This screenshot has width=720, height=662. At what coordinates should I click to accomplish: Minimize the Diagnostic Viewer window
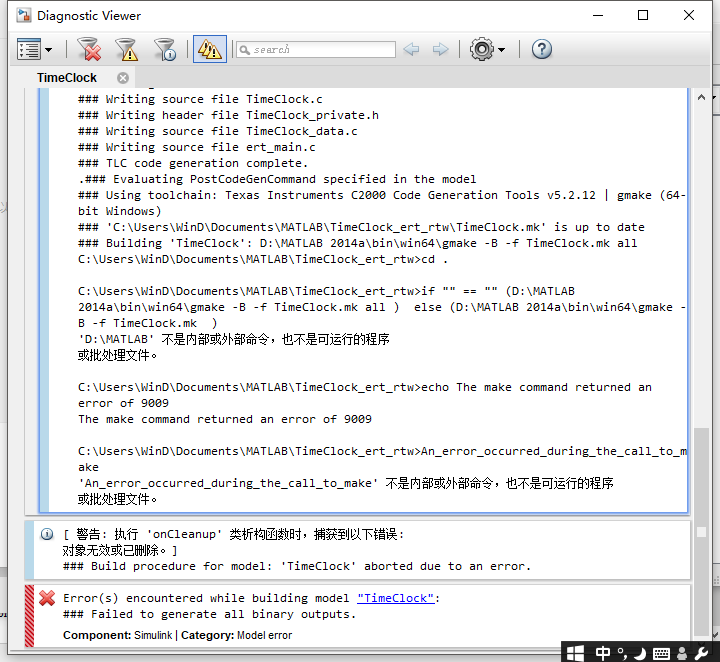click(598, 15)
